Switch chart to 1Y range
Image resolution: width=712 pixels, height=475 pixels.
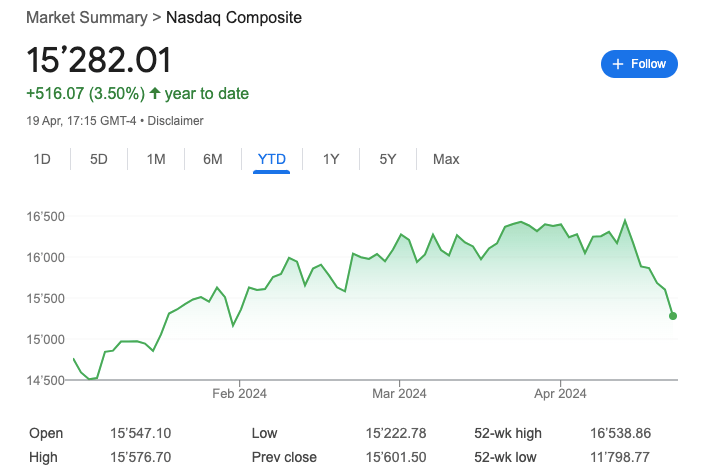coord(331,159)
